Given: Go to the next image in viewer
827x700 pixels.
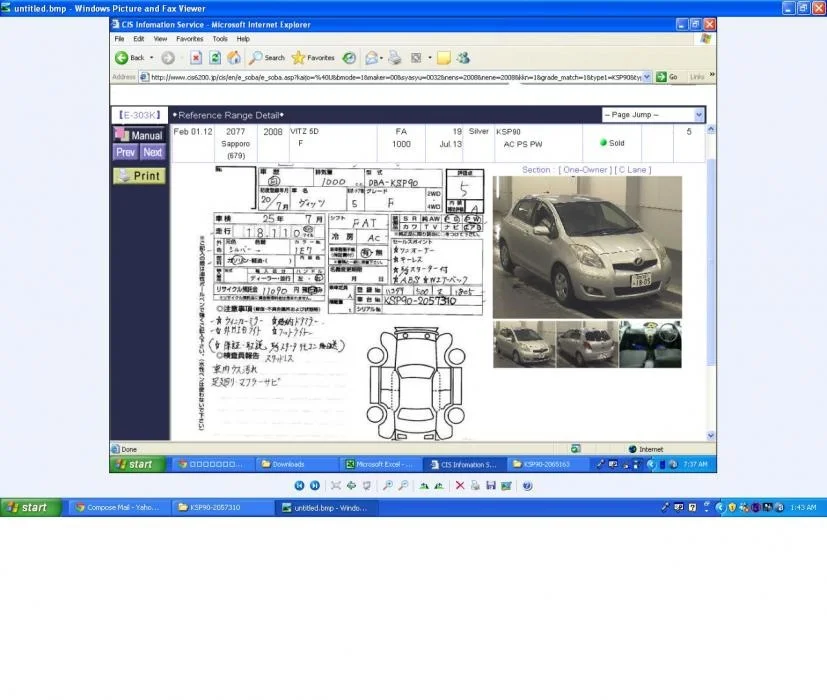Looking at the screenshot, I should click(x=315, y=486).
